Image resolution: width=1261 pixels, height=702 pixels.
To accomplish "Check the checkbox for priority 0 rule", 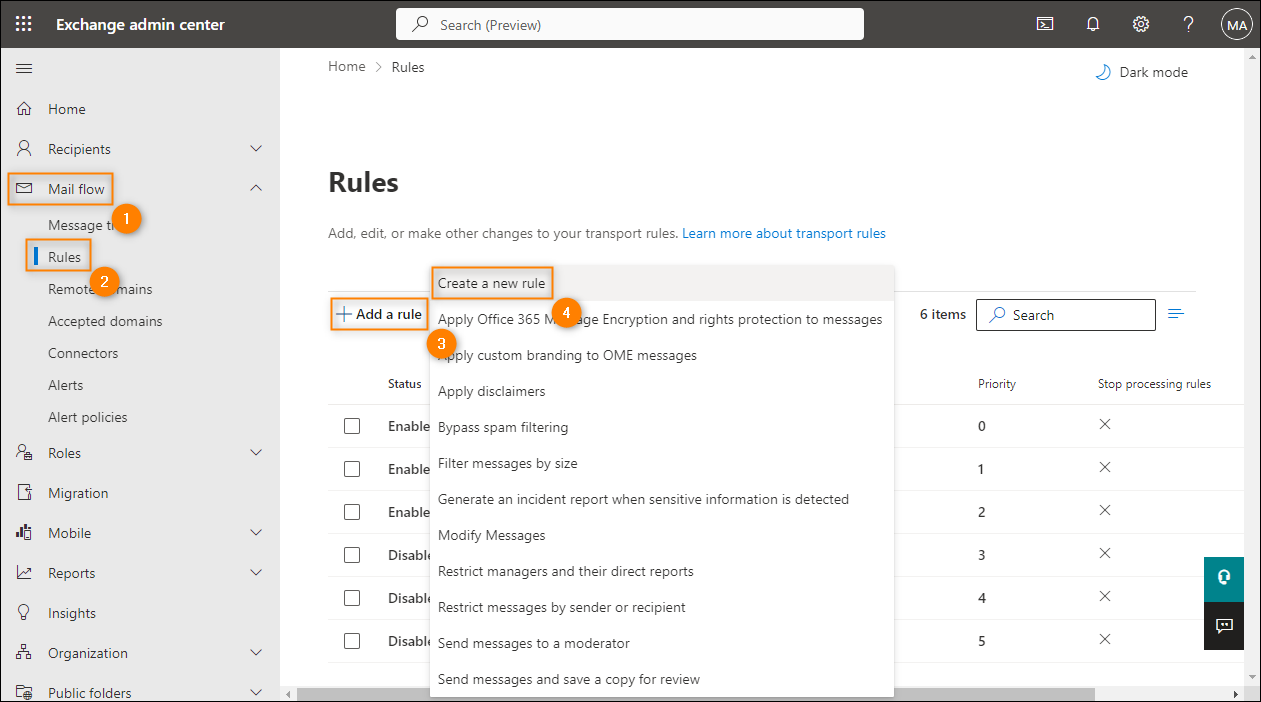I will [352, 426].
